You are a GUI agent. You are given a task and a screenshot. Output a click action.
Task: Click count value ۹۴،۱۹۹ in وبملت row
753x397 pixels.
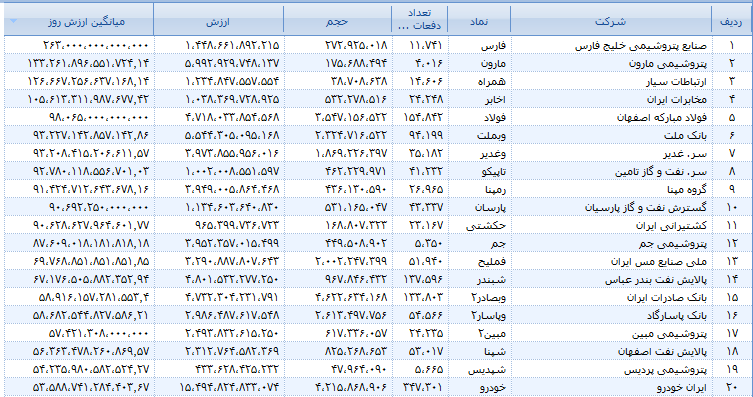(426, 135)
